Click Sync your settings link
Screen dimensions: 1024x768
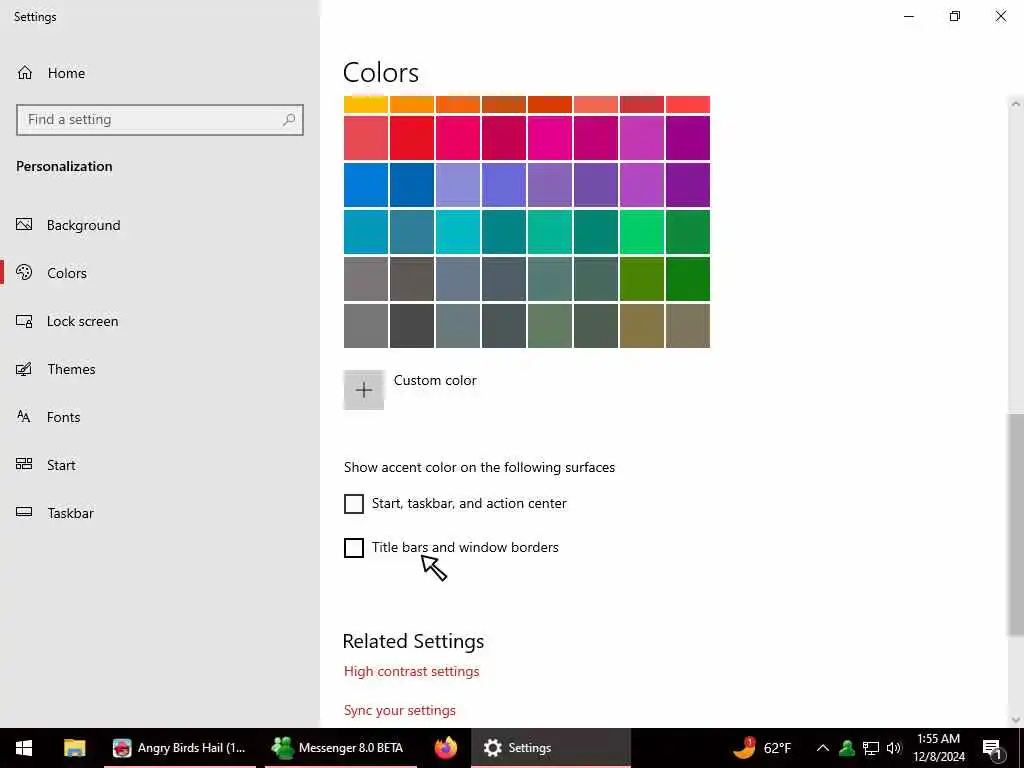399,710
